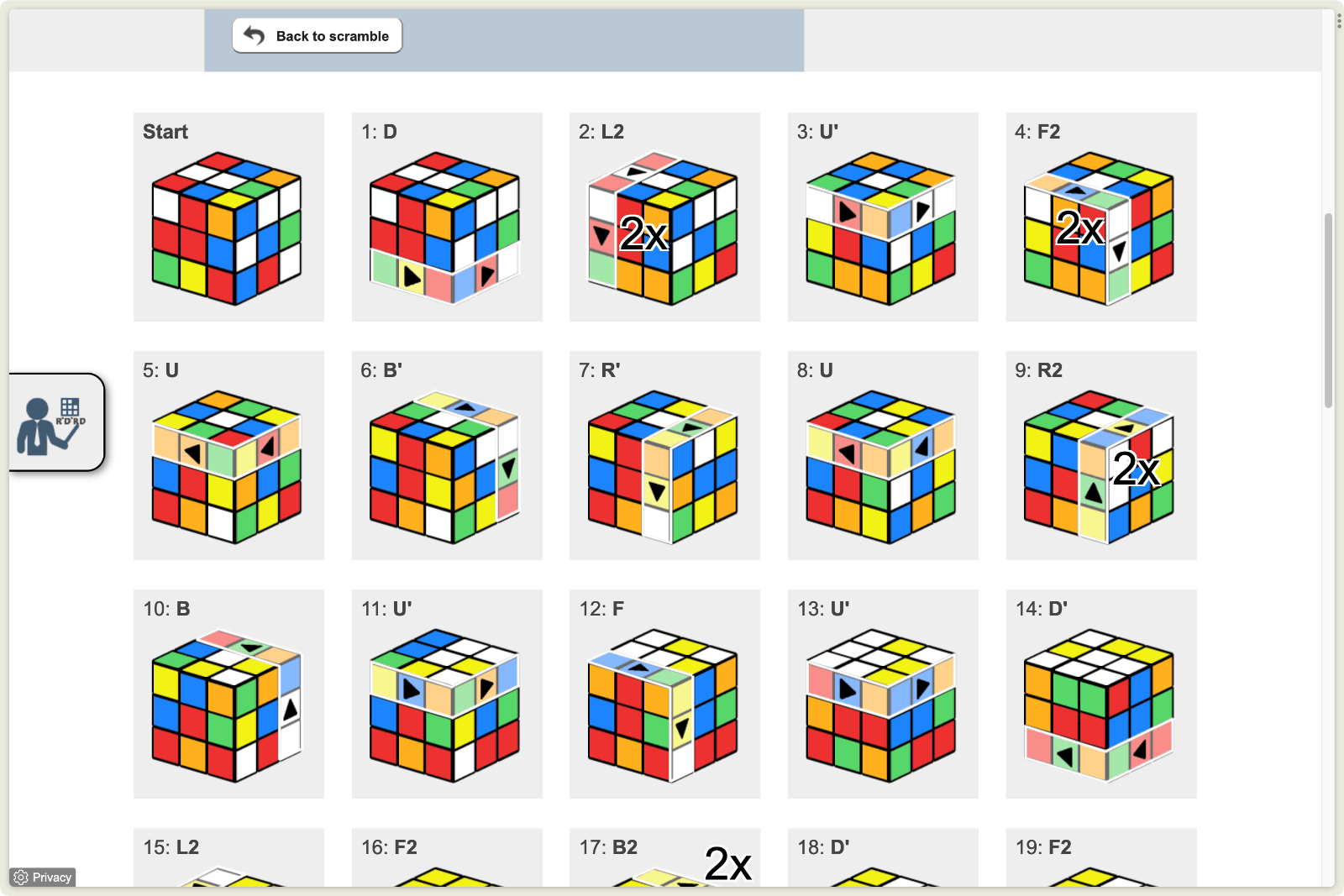Select step 1: D cube image
1344x896 pixels.
(445, 228)
